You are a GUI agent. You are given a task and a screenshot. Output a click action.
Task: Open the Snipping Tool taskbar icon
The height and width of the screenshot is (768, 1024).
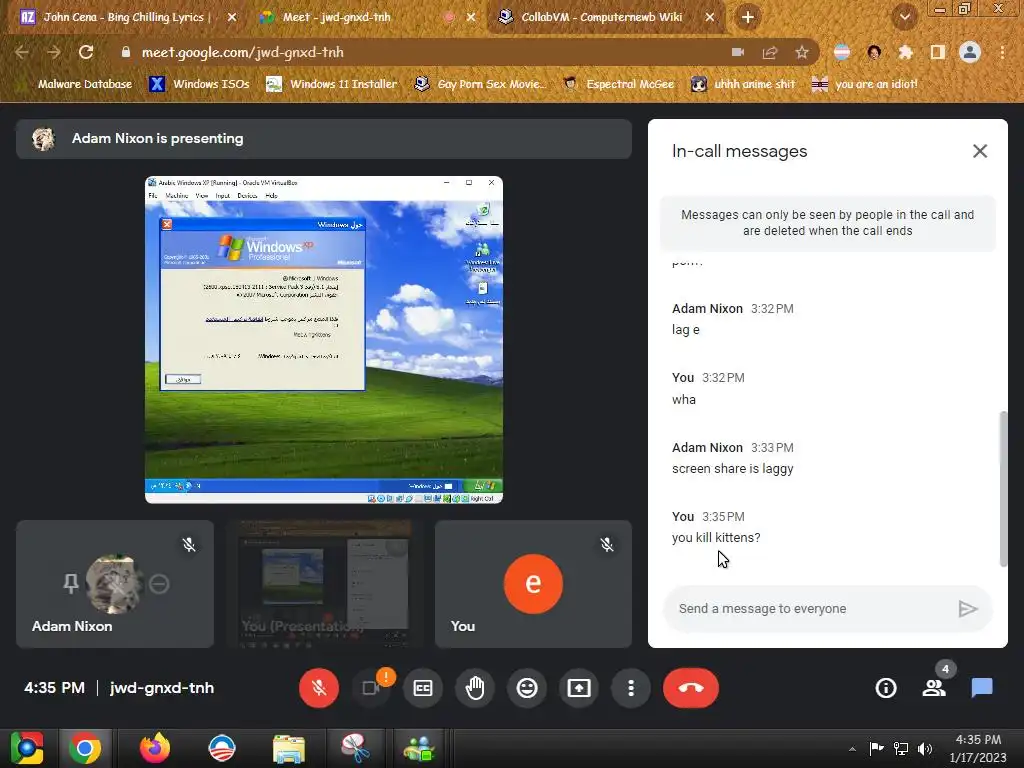(355, 748)
